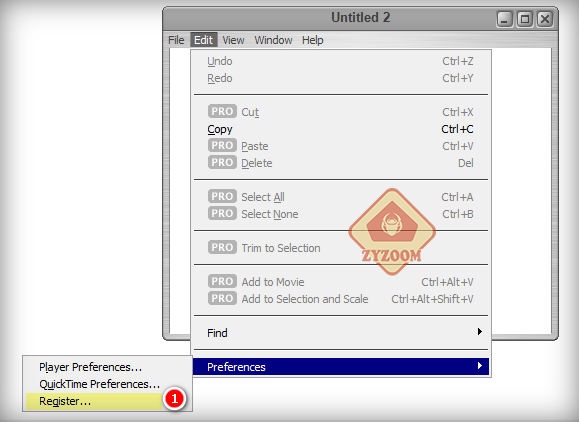Expand the Find submenu arrow

[x=479, y=332]
